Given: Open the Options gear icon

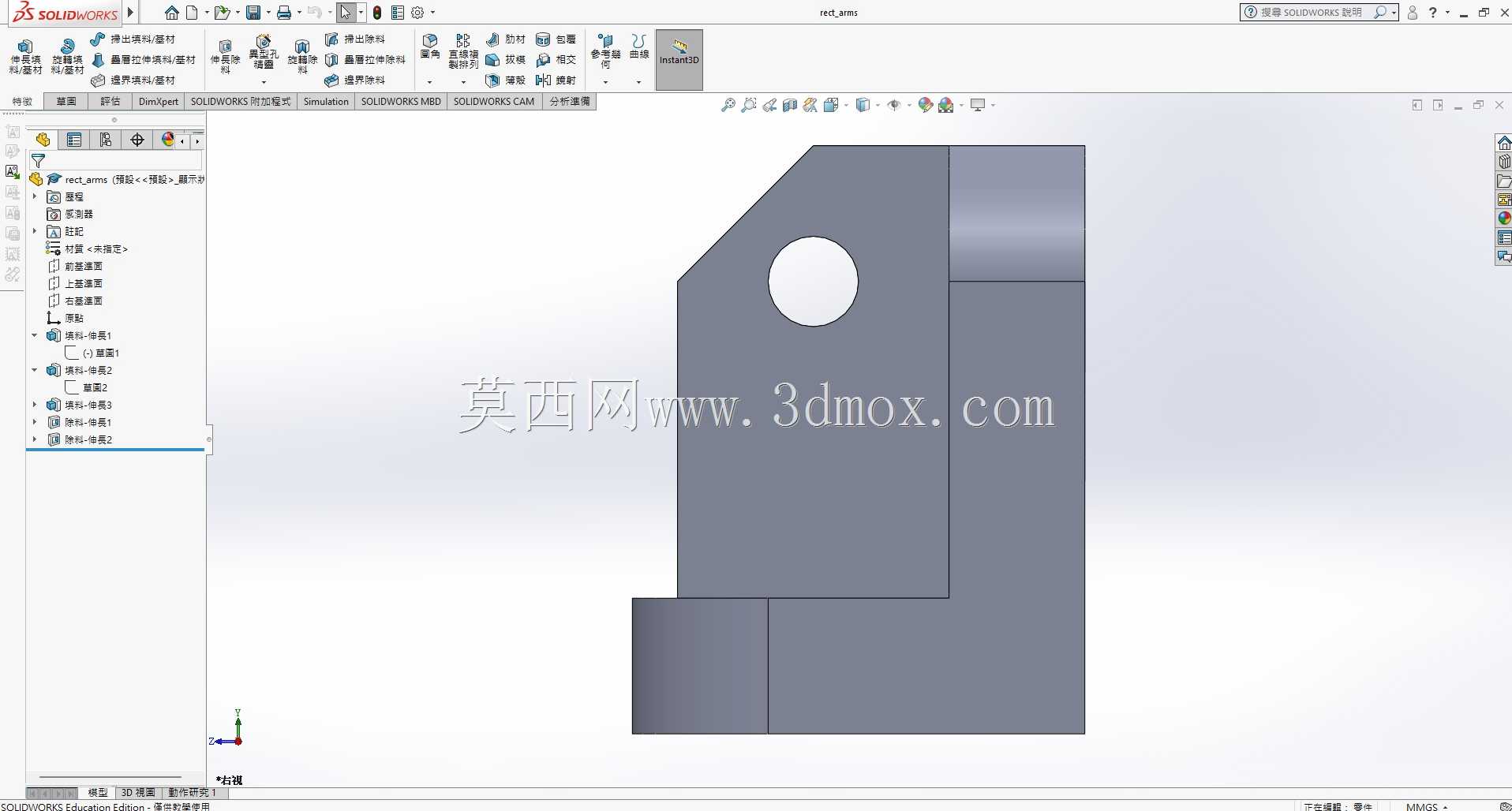Looking at the screenshot, I should 418,13.
